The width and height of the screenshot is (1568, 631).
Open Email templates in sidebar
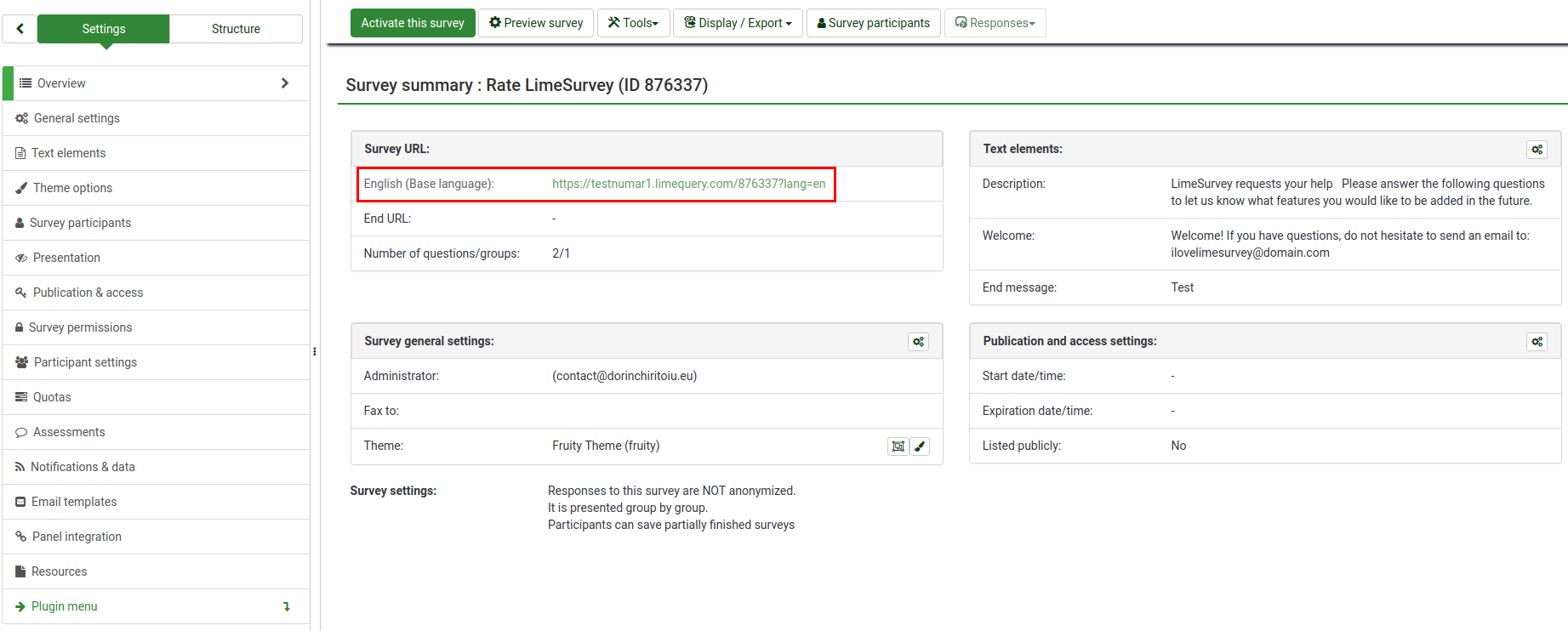74,502
